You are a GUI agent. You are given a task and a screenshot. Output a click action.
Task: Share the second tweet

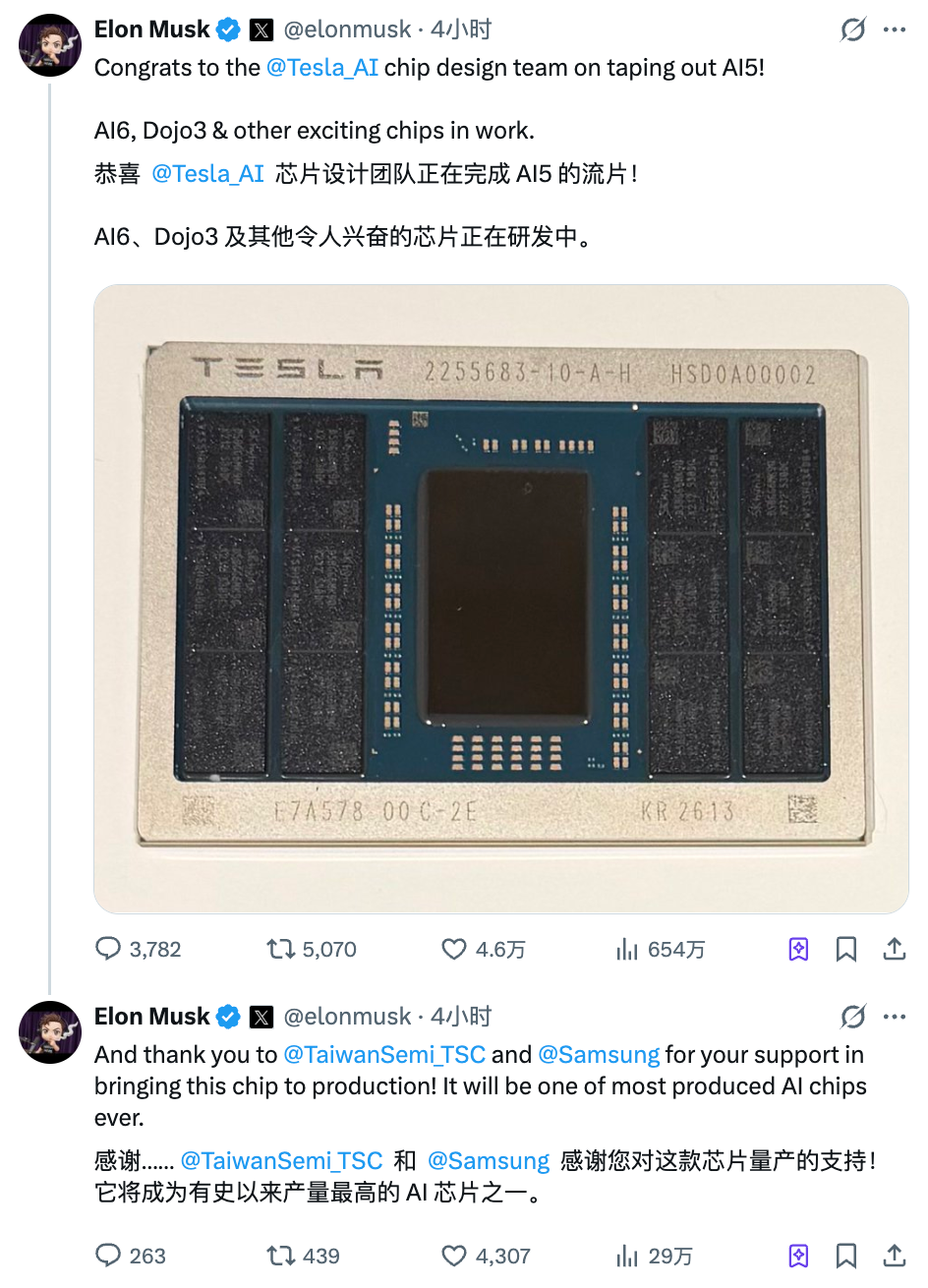coord(894,1256)
